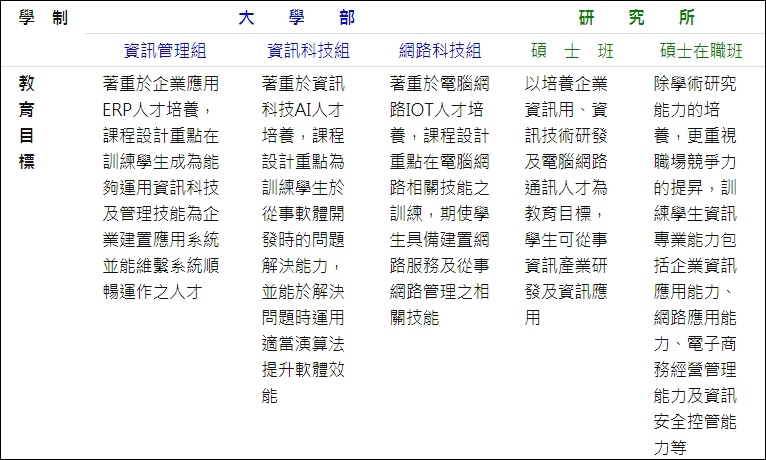The image size is (766, 460).
Task: Select the 網路科技組 column header
Action: pyautogui.click(x=440, y=51)
